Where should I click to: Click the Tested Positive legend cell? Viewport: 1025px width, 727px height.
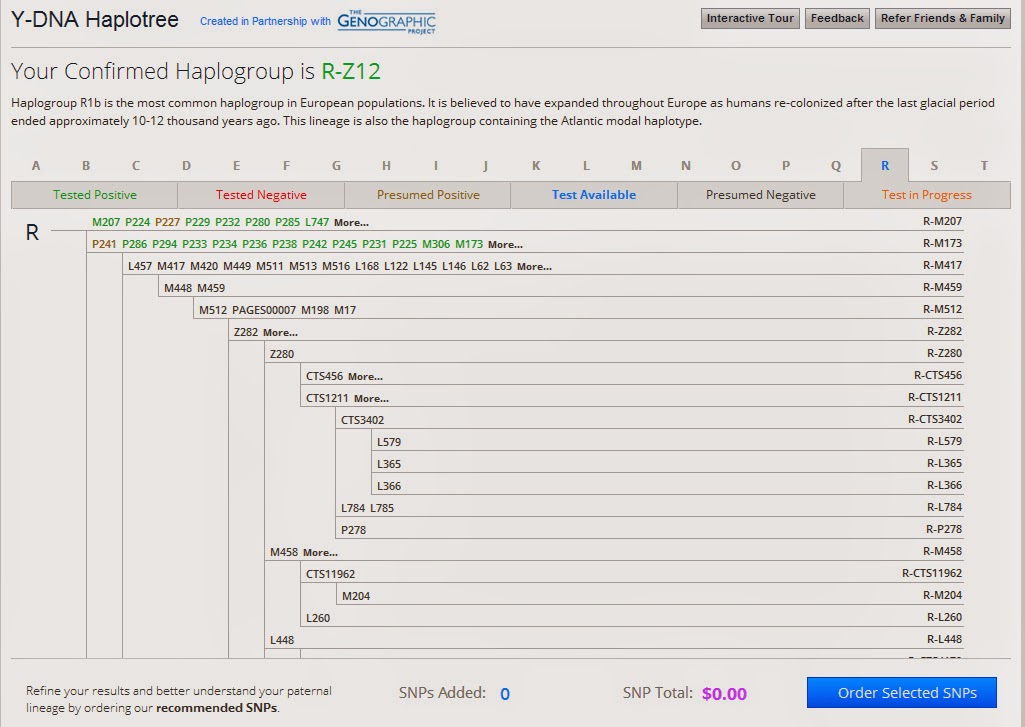coord(95,195)
